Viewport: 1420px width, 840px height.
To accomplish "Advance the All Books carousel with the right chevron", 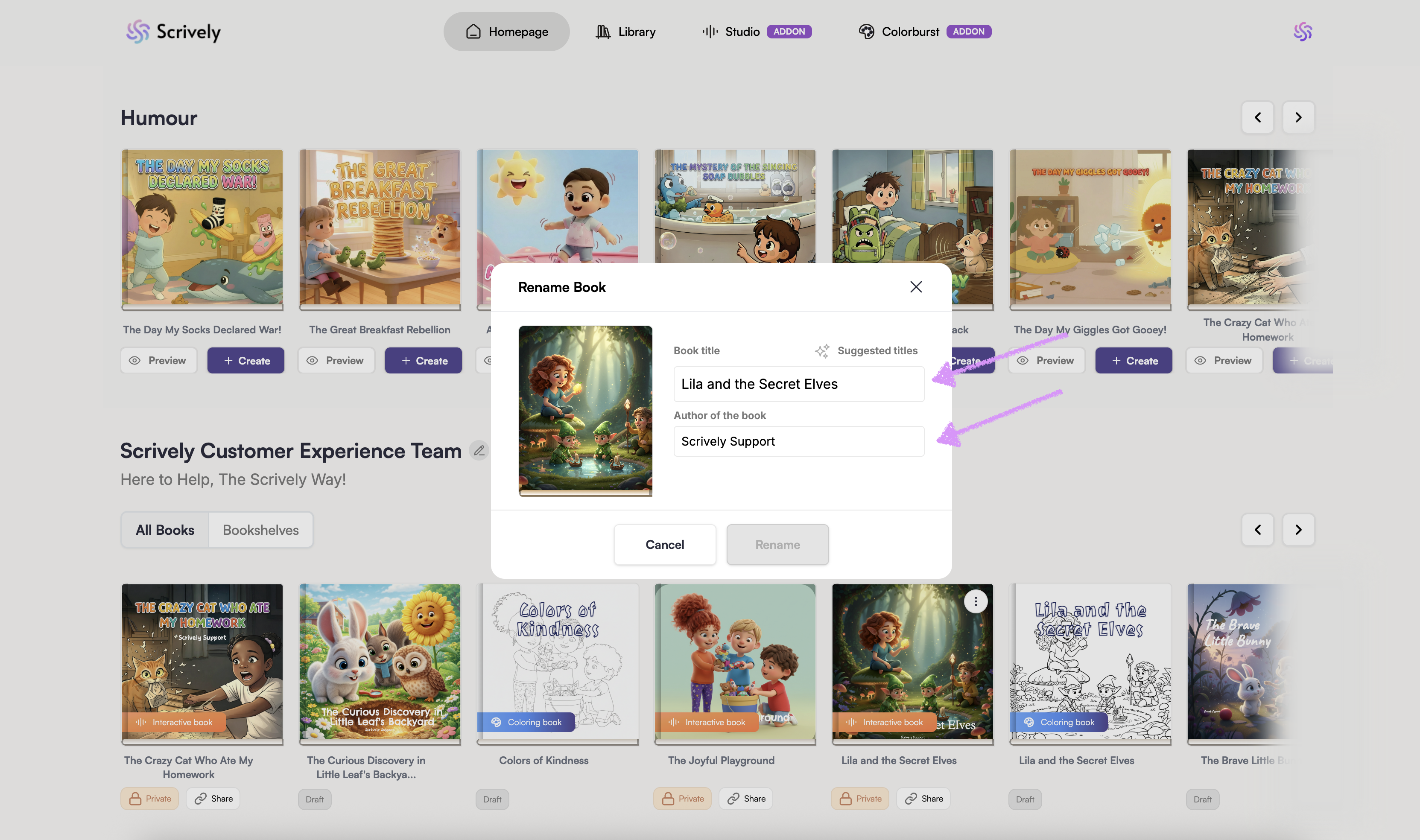I will (x=1298, y=529).
